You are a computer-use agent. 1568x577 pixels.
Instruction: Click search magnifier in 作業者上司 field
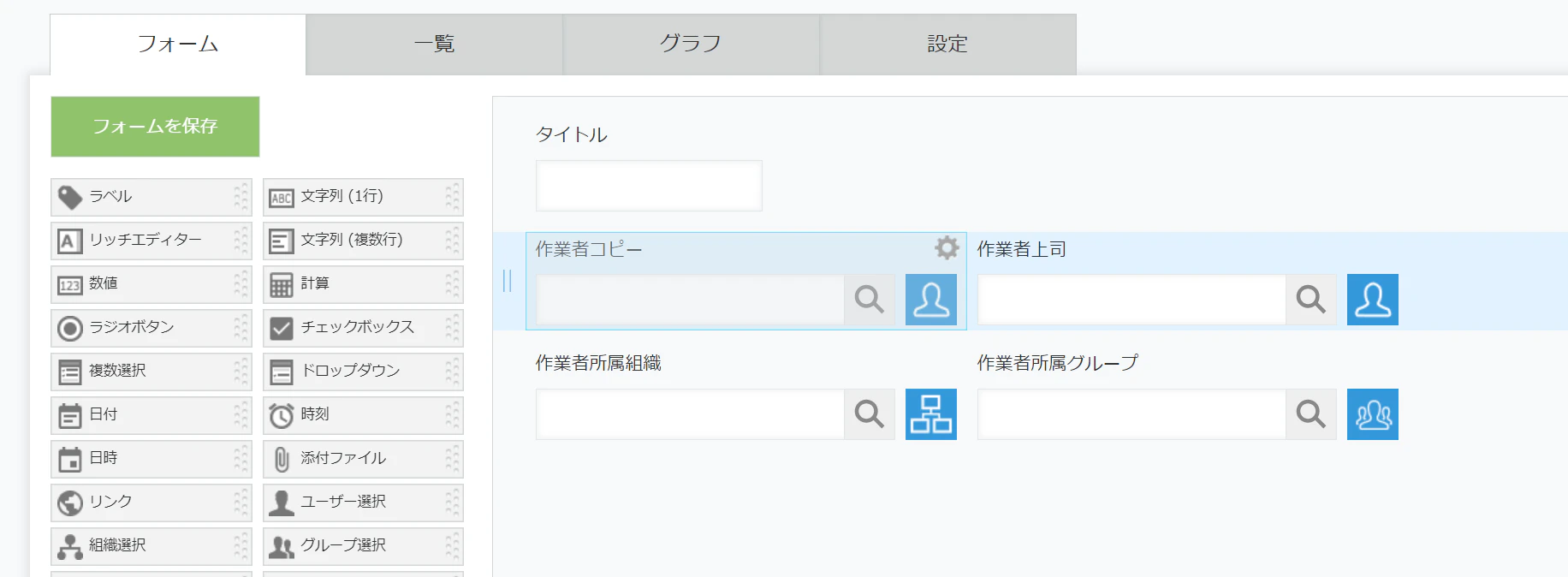click(x=1311, y=300)
